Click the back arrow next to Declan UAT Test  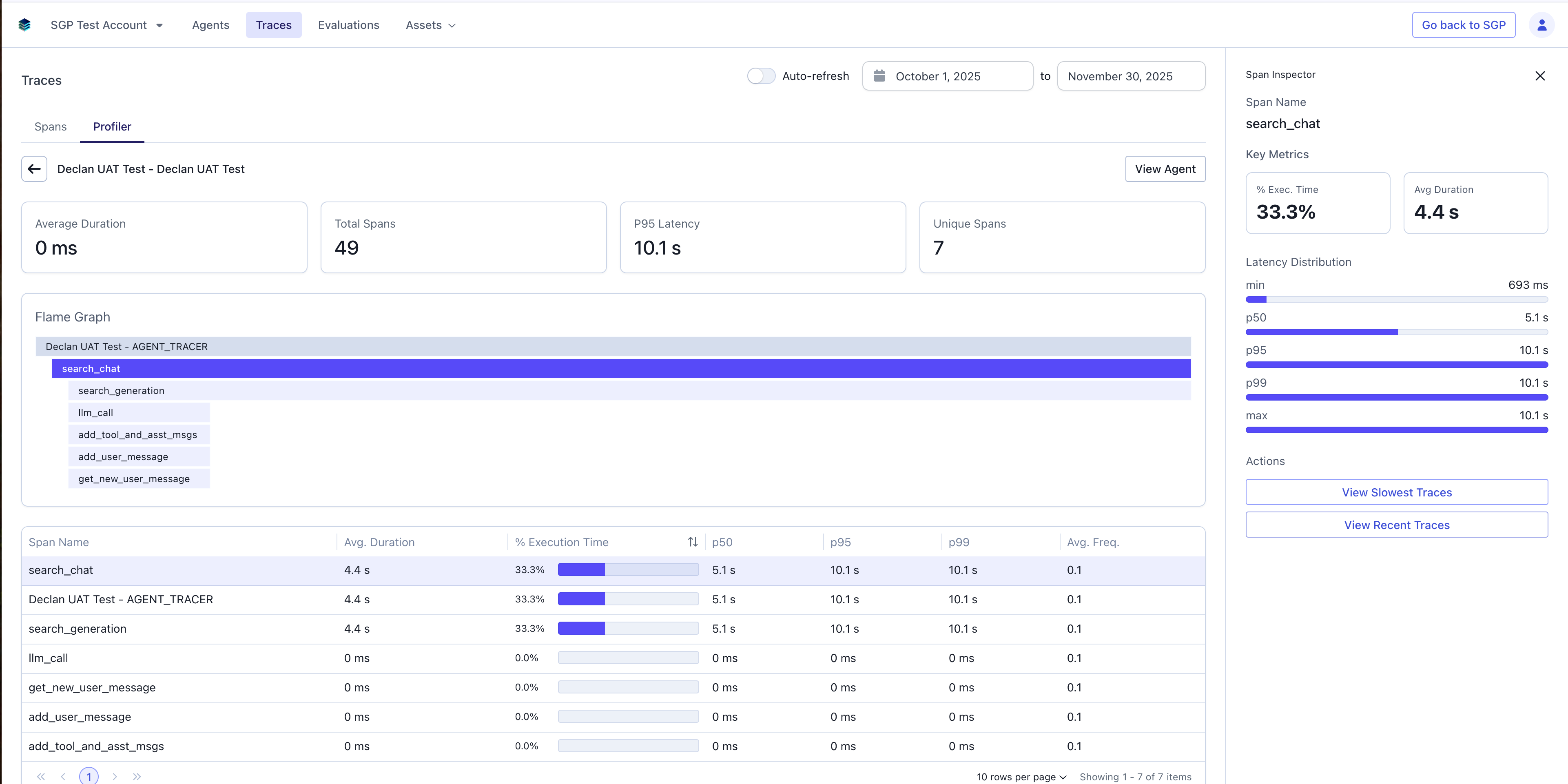tap(33, 168)
